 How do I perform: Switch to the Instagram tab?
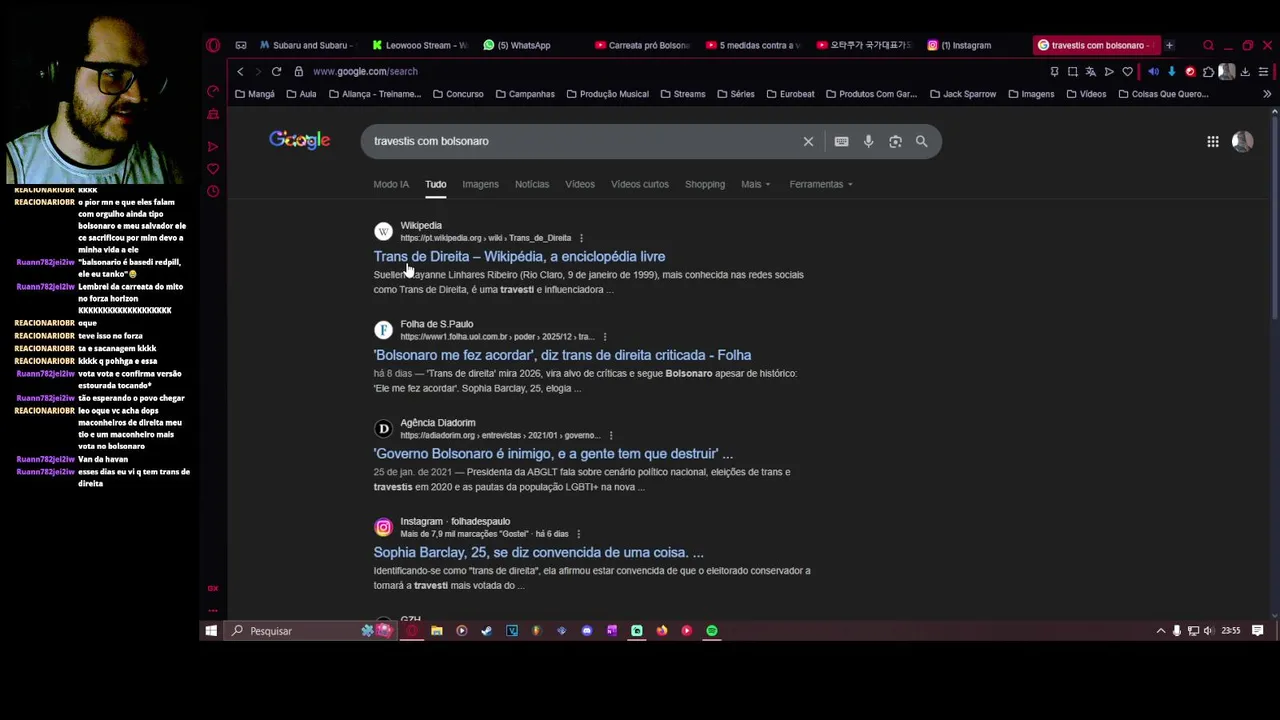tap(960, 45)
